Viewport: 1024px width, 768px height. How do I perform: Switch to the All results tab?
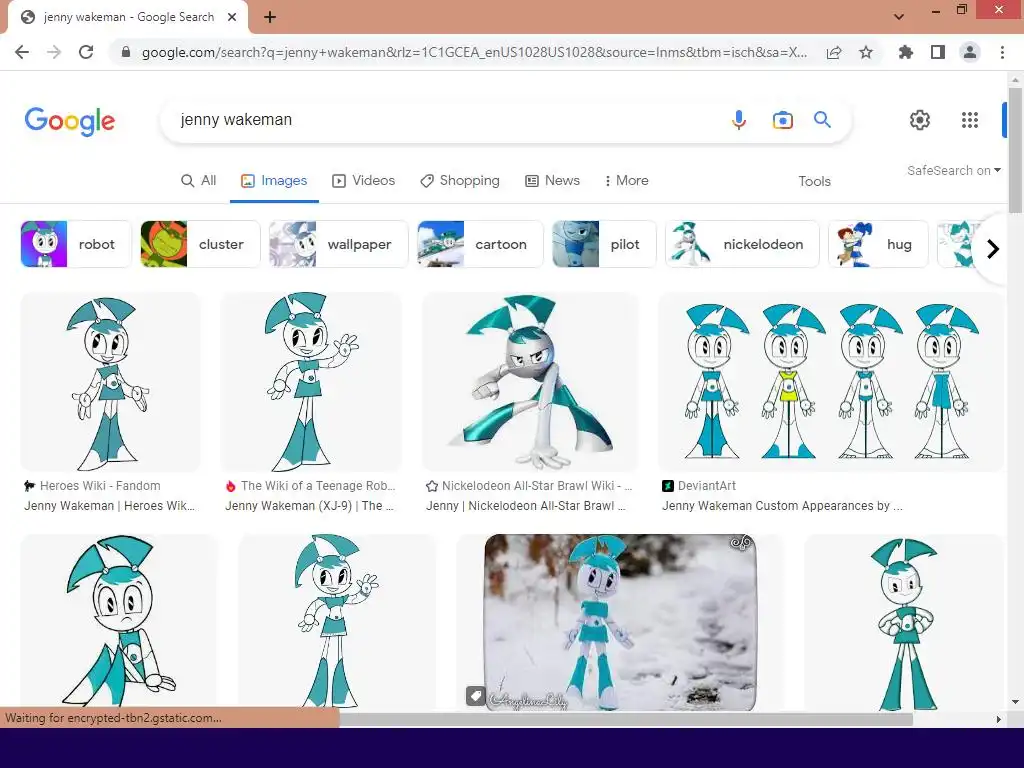[x=199, y=181]
